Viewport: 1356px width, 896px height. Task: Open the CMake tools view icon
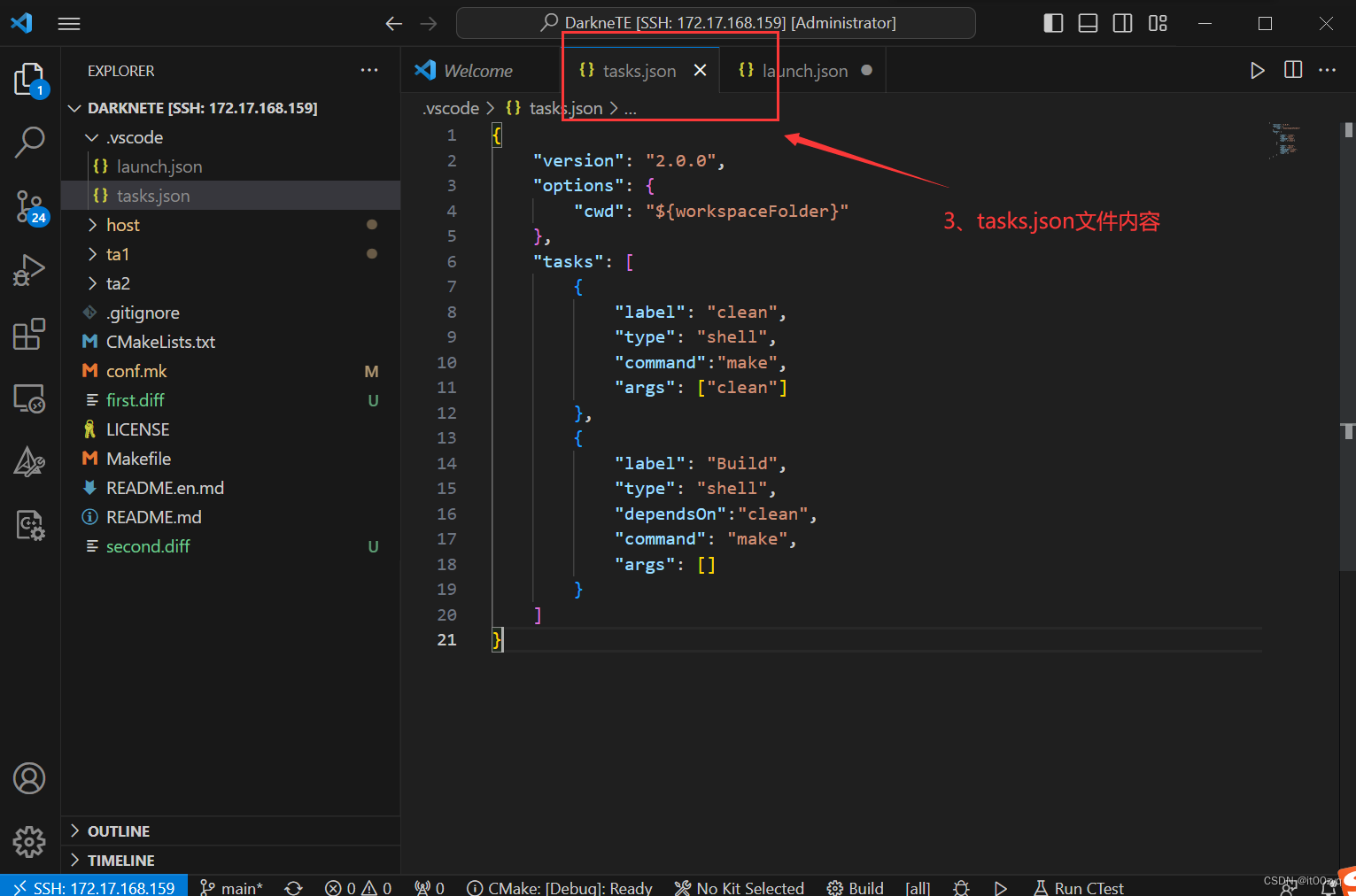point(30,461)
